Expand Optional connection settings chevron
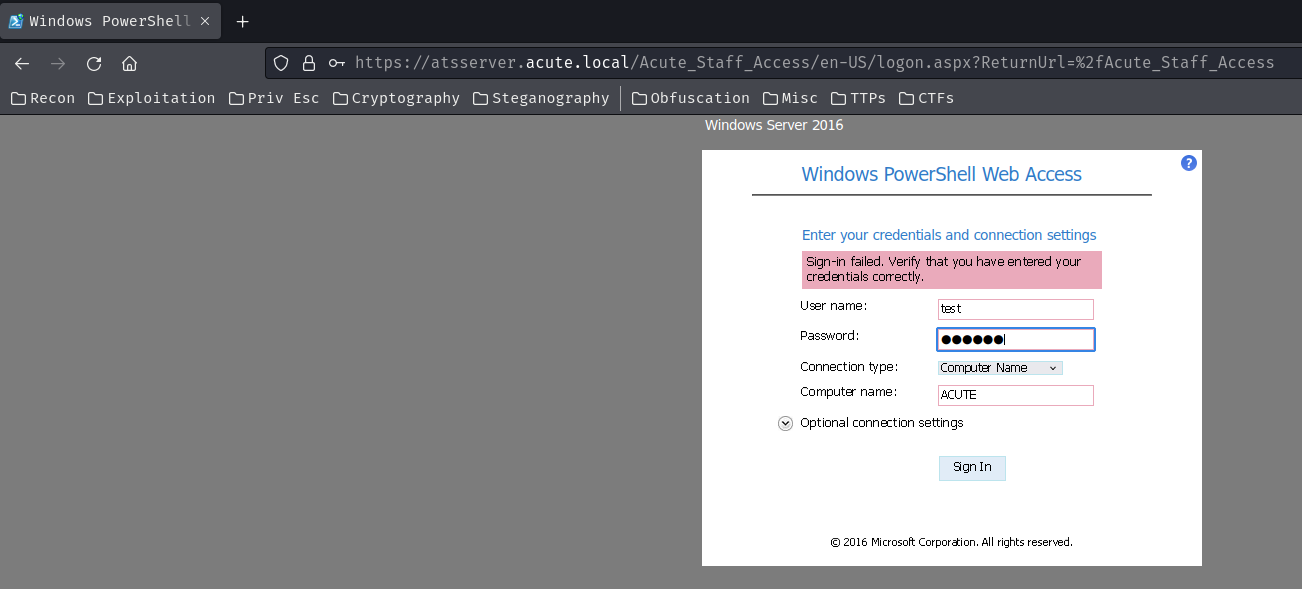This screenshot has height=589, width=1302. [x=785, y=423]
